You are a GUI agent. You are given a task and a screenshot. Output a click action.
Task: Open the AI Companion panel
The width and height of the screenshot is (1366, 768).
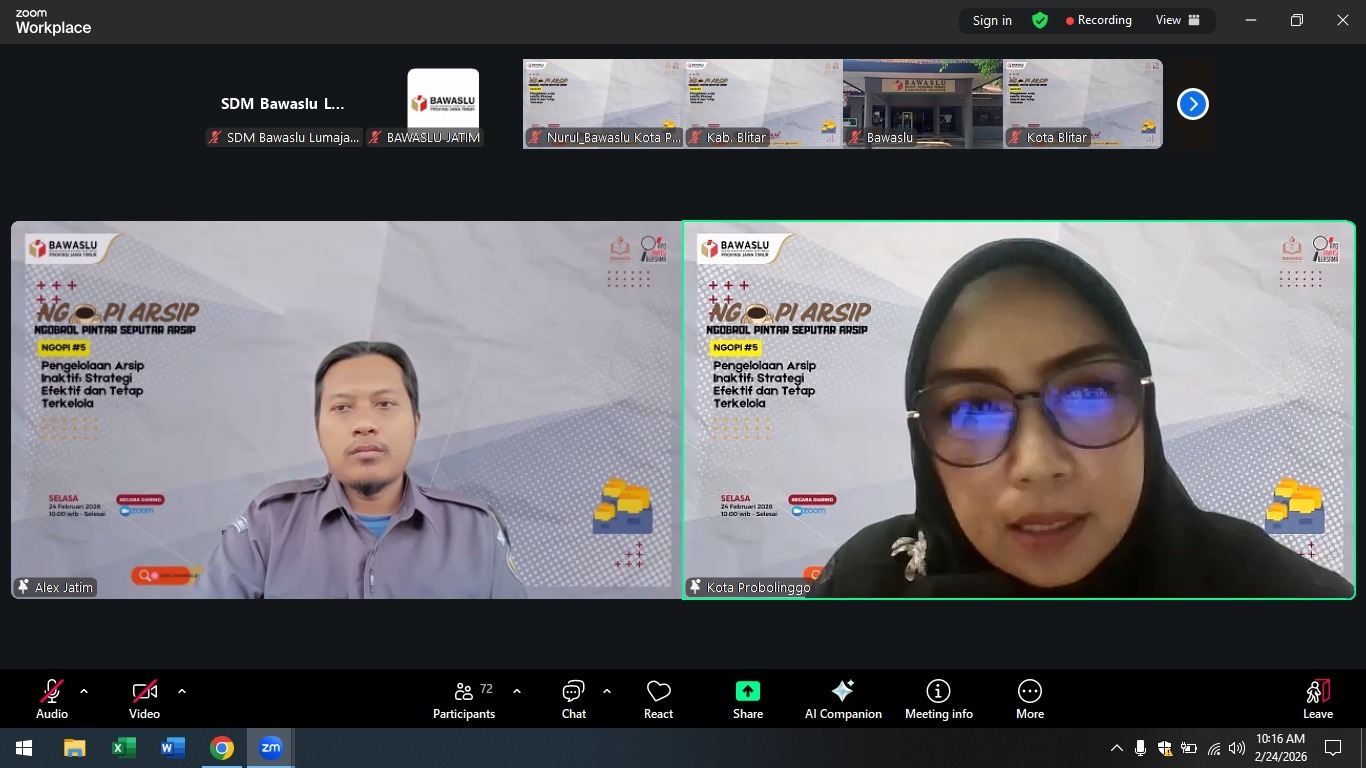[843, 699]
